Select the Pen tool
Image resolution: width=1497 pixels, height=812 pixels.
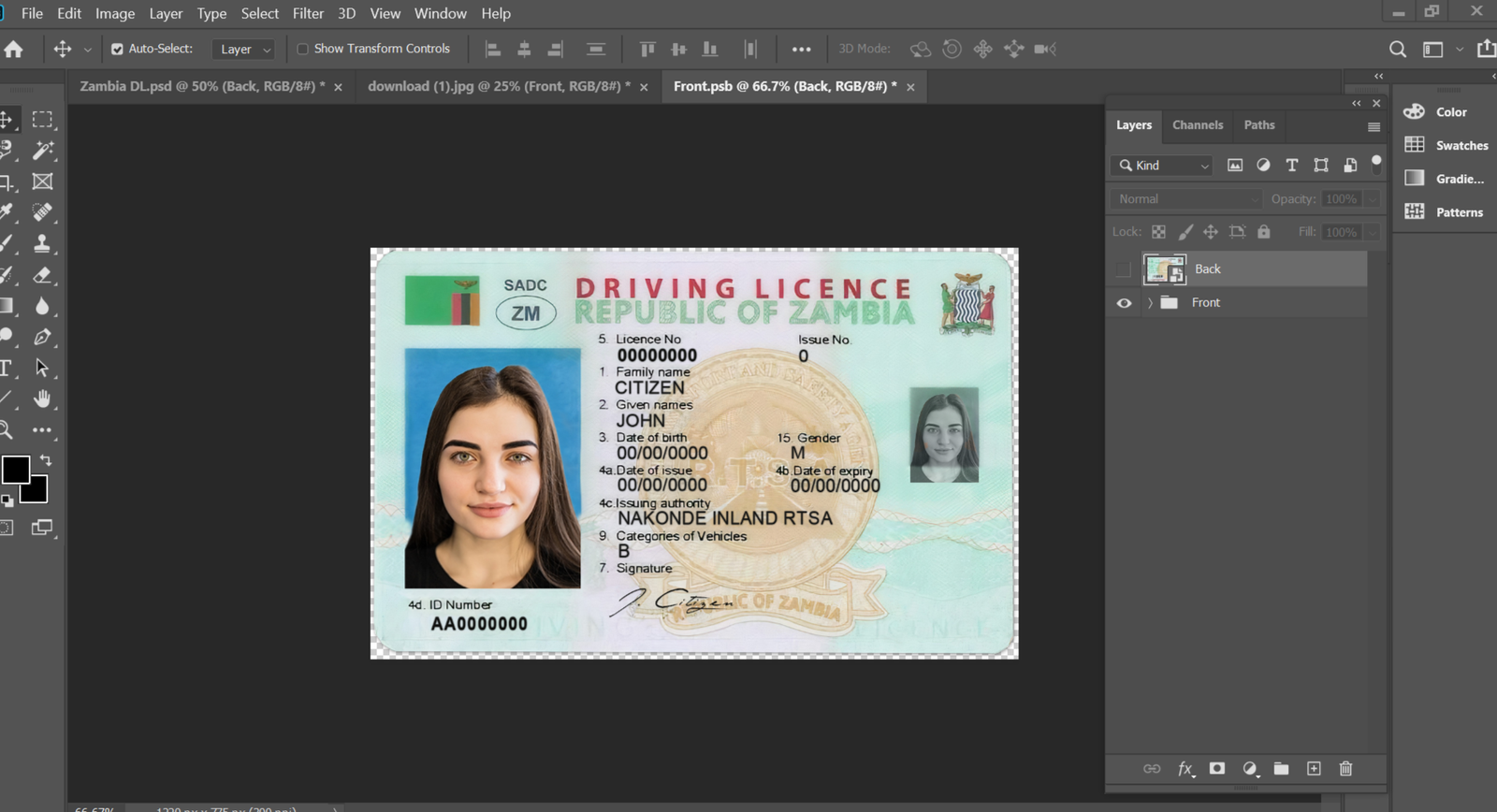pyautogui.click(x=42, y=337)
